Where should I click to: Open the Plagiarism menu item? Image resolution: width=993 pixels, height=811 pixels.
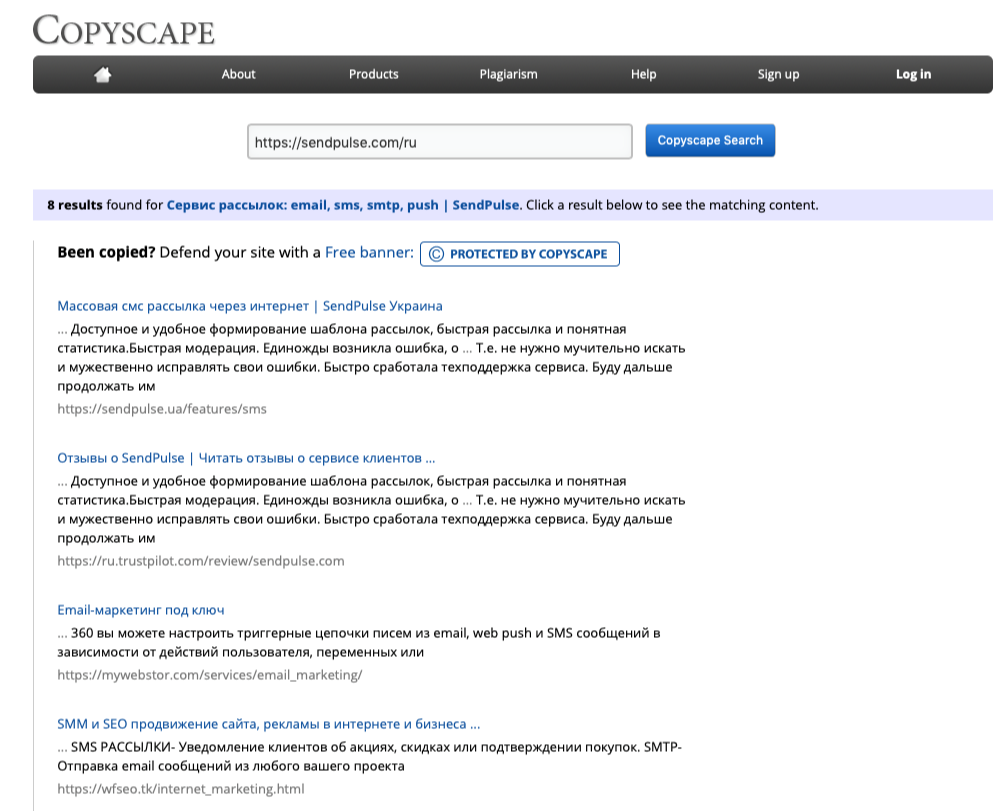pyautogui.click(x=509, y=74)
